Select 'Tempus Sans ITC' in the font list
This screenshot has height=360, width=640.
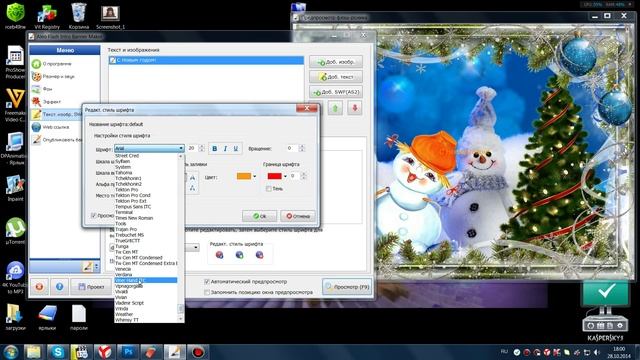(133, 207)
